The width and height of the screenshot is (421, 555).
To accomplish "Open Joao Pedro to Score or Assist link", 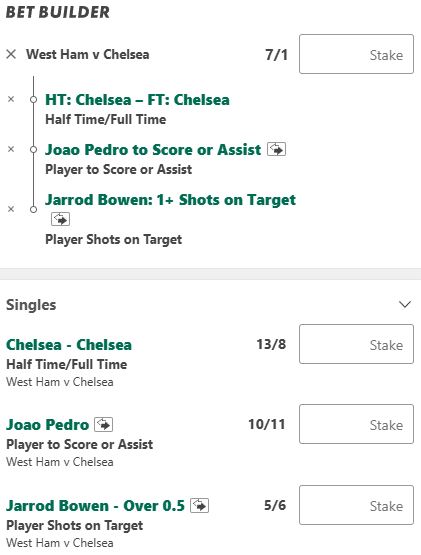I will tap(153, 150).
